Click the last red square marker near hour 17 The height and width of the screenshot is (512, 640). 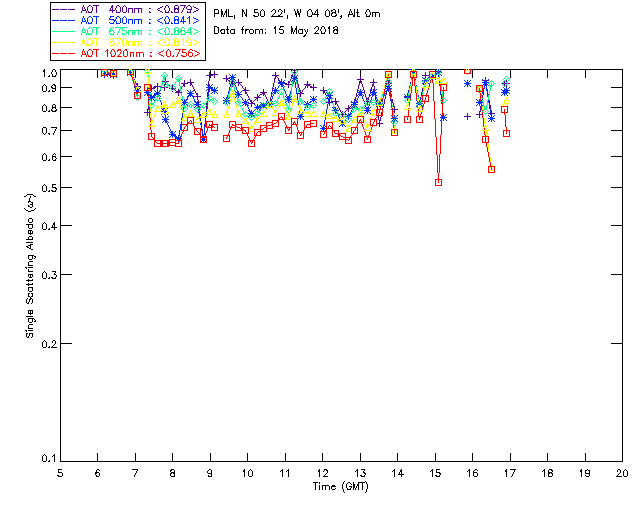507,134
